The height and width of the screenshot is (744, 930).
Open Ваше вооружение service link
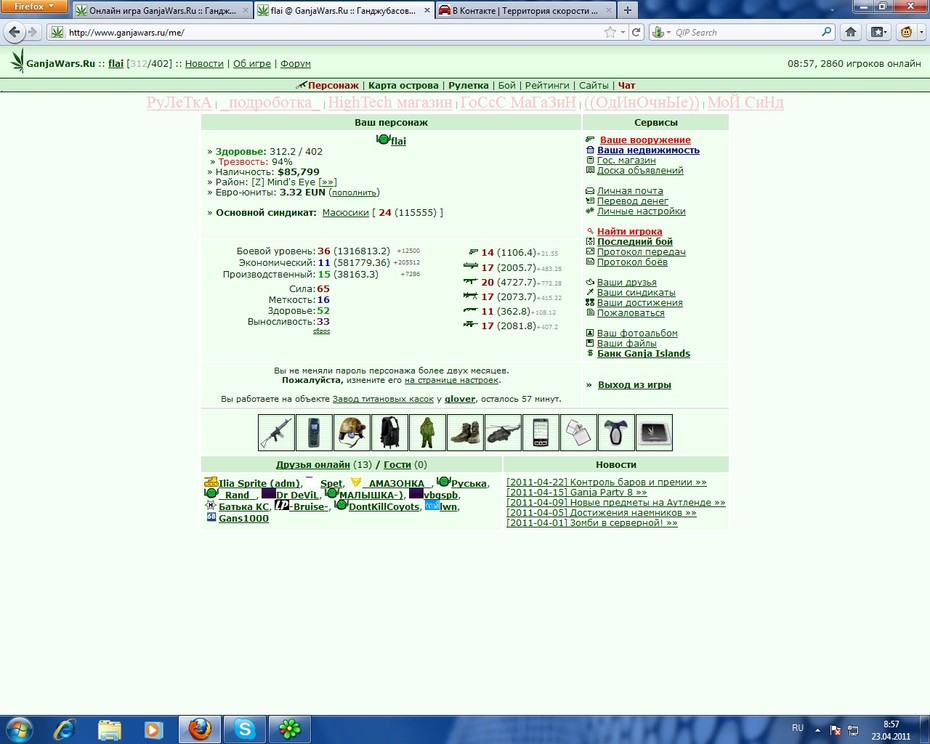[x=645, y=140]
